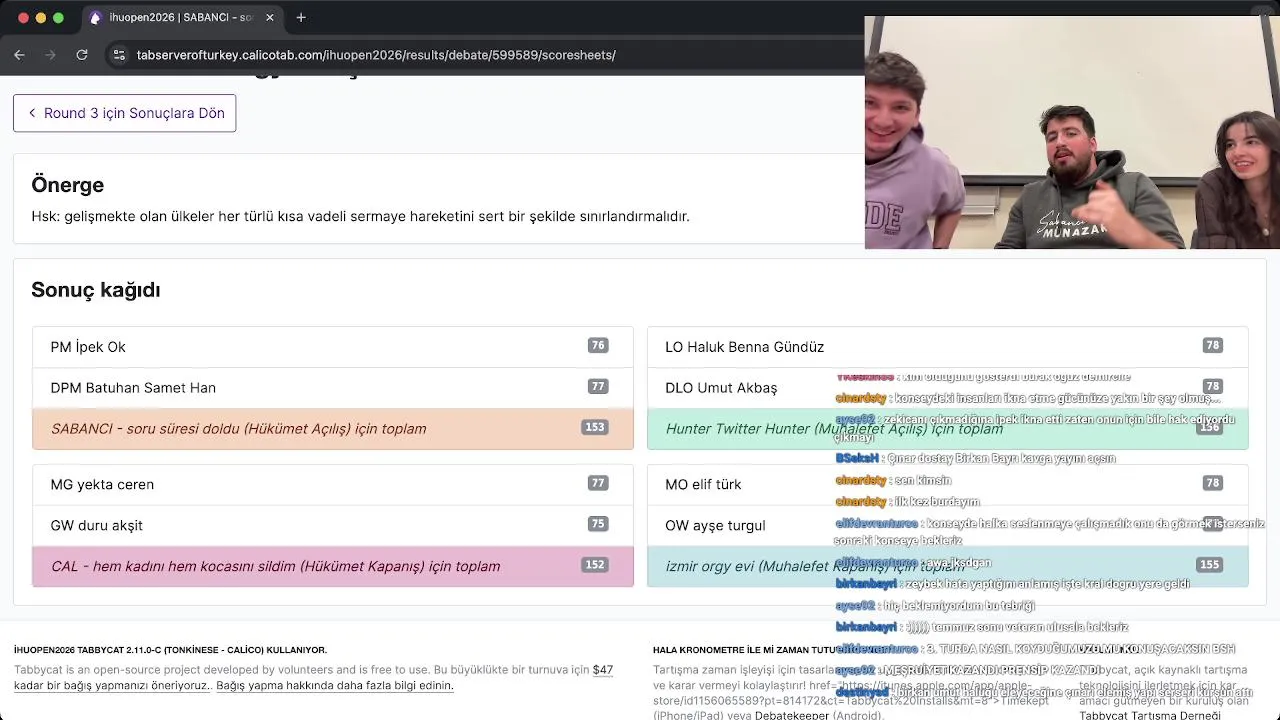
Task: Click the motion text starting Hsk
Action: tap(360, 216)
